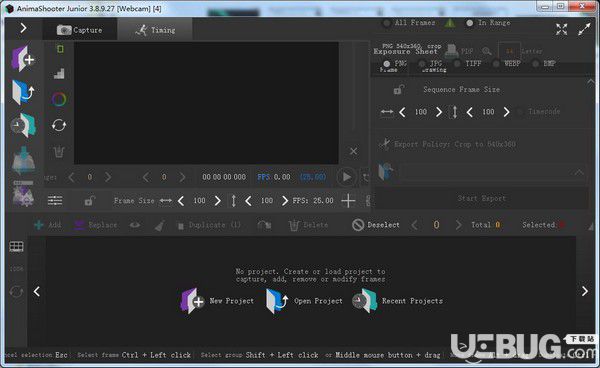The width and height of the screenshot is (600, 368).
Task: Select the PNG format radio button
Action: [386, 64]
